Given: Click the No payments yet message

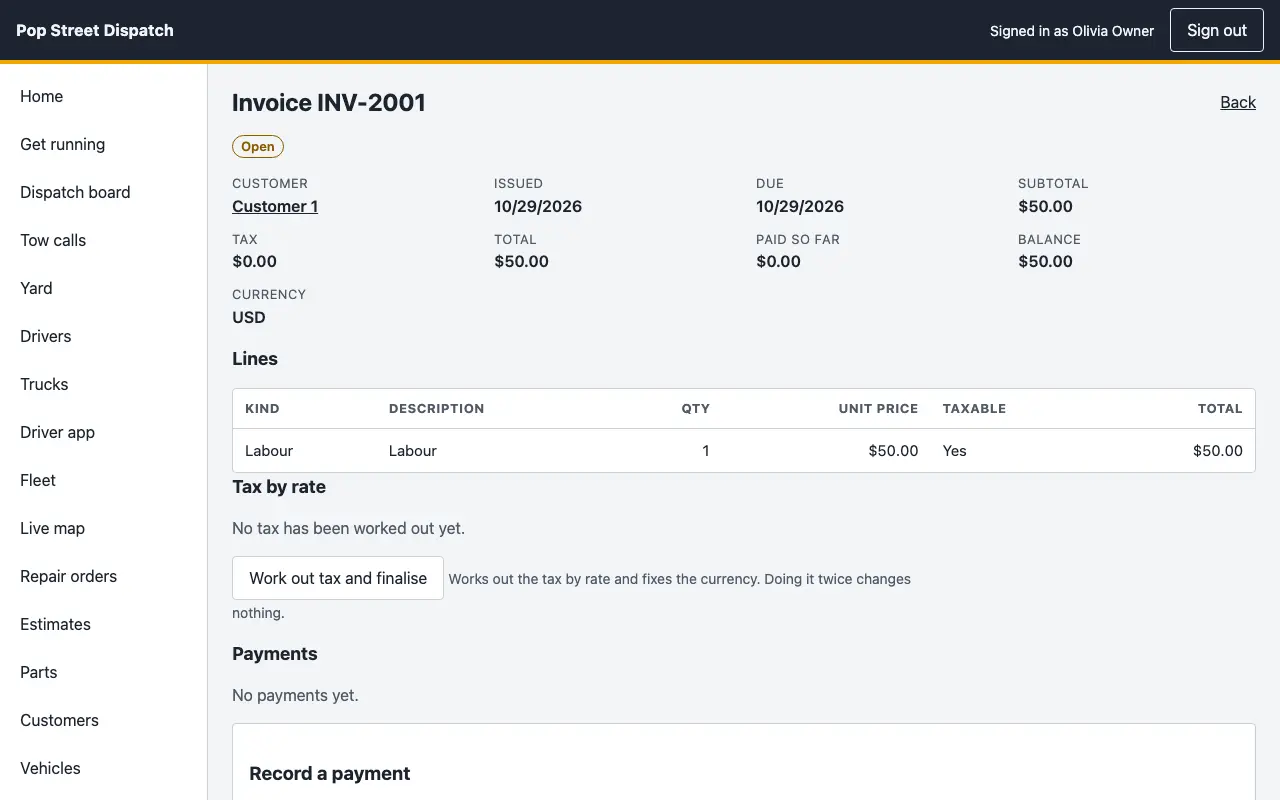Looking at the screenshot, I should tap(295, 695).
